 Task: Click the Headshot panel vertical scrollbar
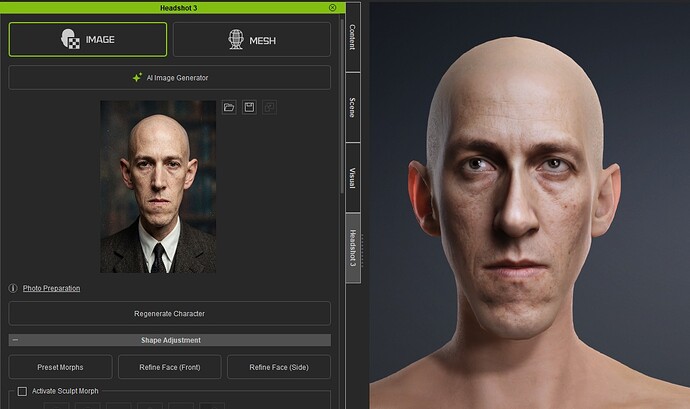click(x=342, y=106)
